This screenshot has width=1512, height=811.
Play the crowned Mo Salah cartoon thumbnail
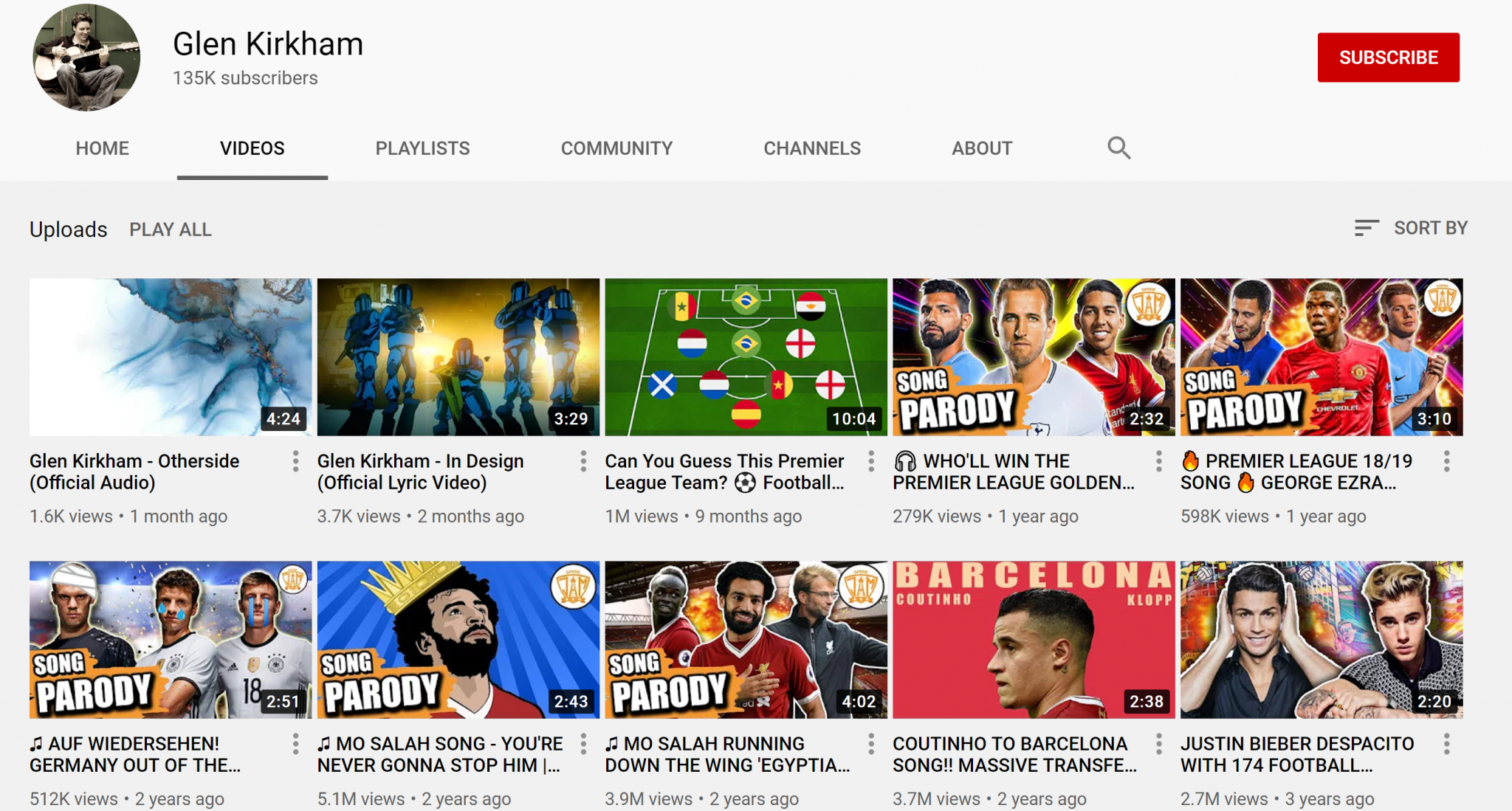458,640
